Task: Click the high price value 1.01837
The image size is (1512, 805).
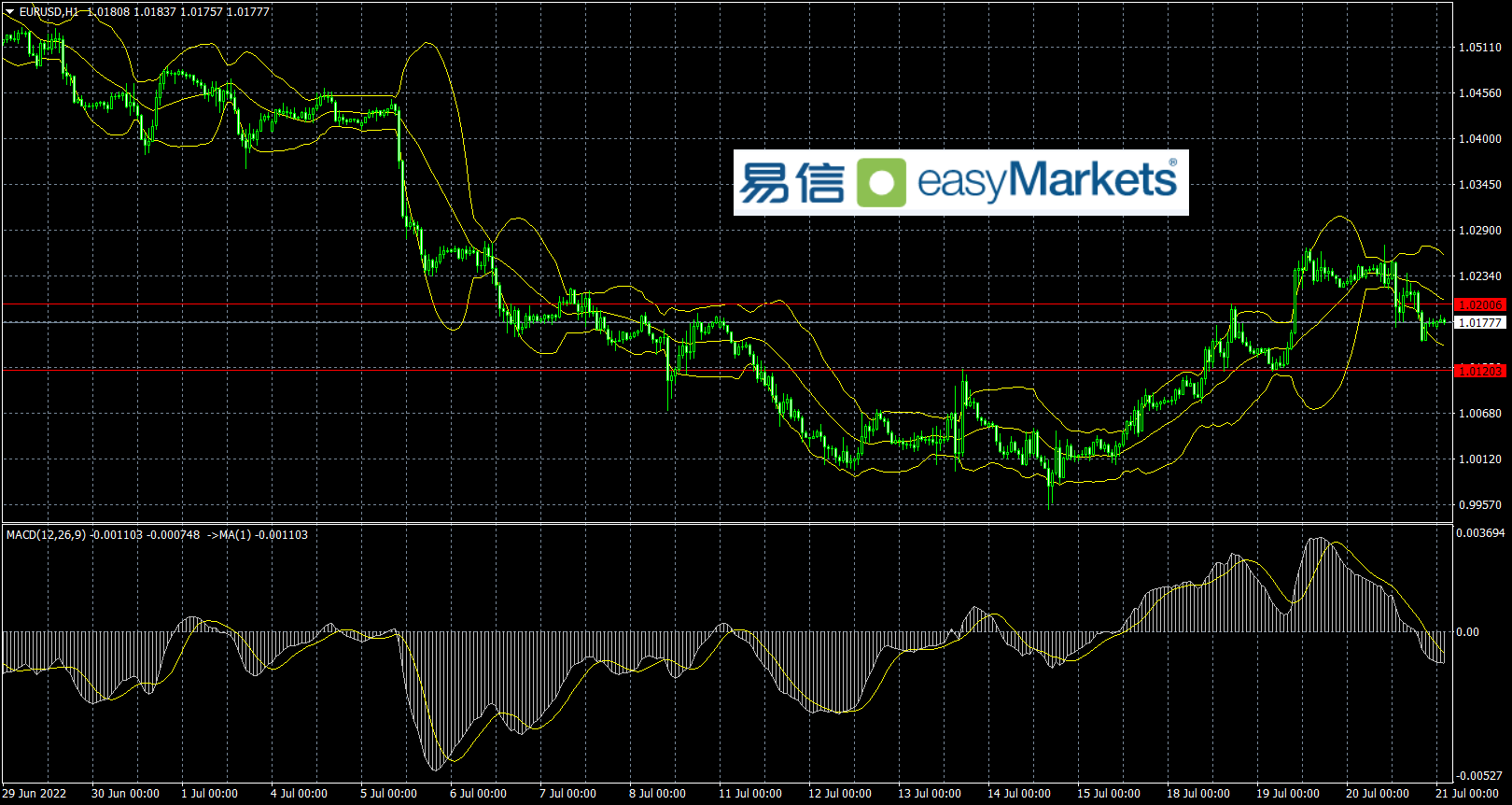Action: [x=155, y=12]
